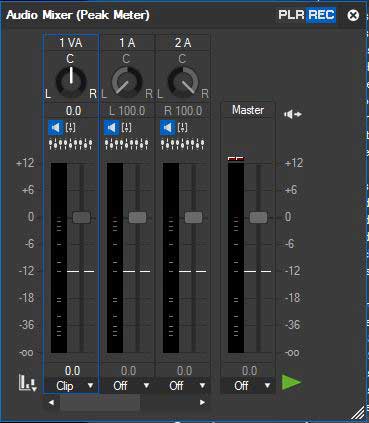Image resolution: width=369 pixels, height=423 pixels.
Task: Click the 2 A peak level meter
Action: (171, 258)
